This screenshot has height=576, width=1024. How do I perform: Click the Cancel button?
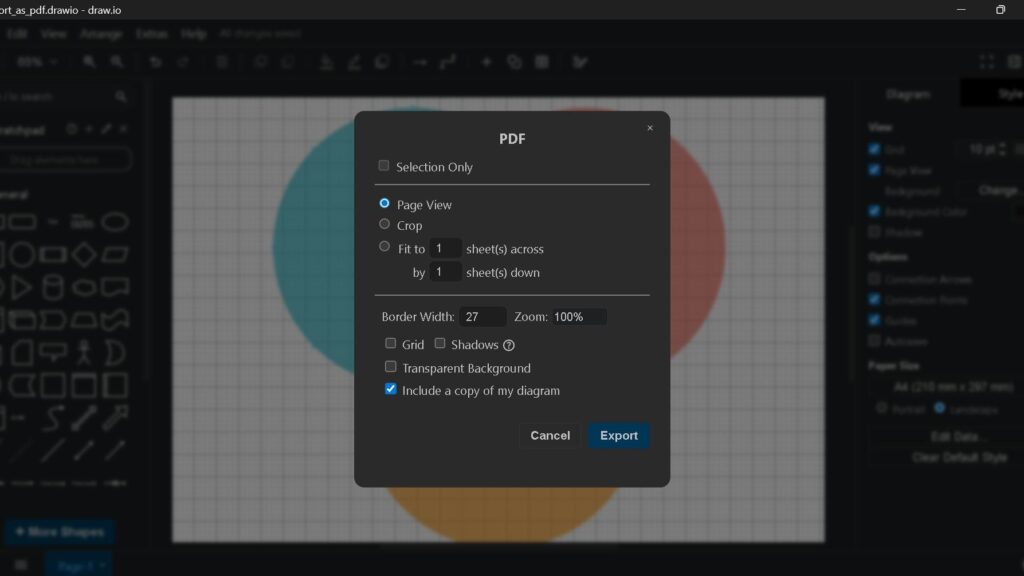coord(550,436)
